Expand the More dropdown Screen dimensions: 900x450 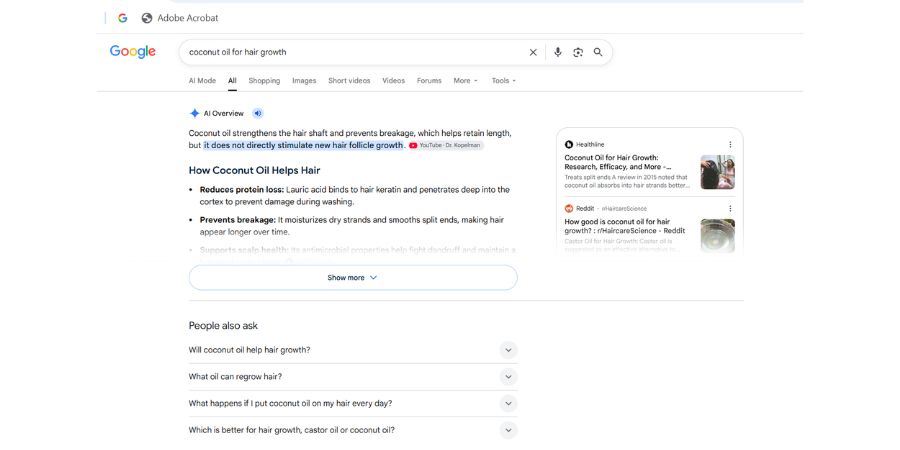pos(465,81)
